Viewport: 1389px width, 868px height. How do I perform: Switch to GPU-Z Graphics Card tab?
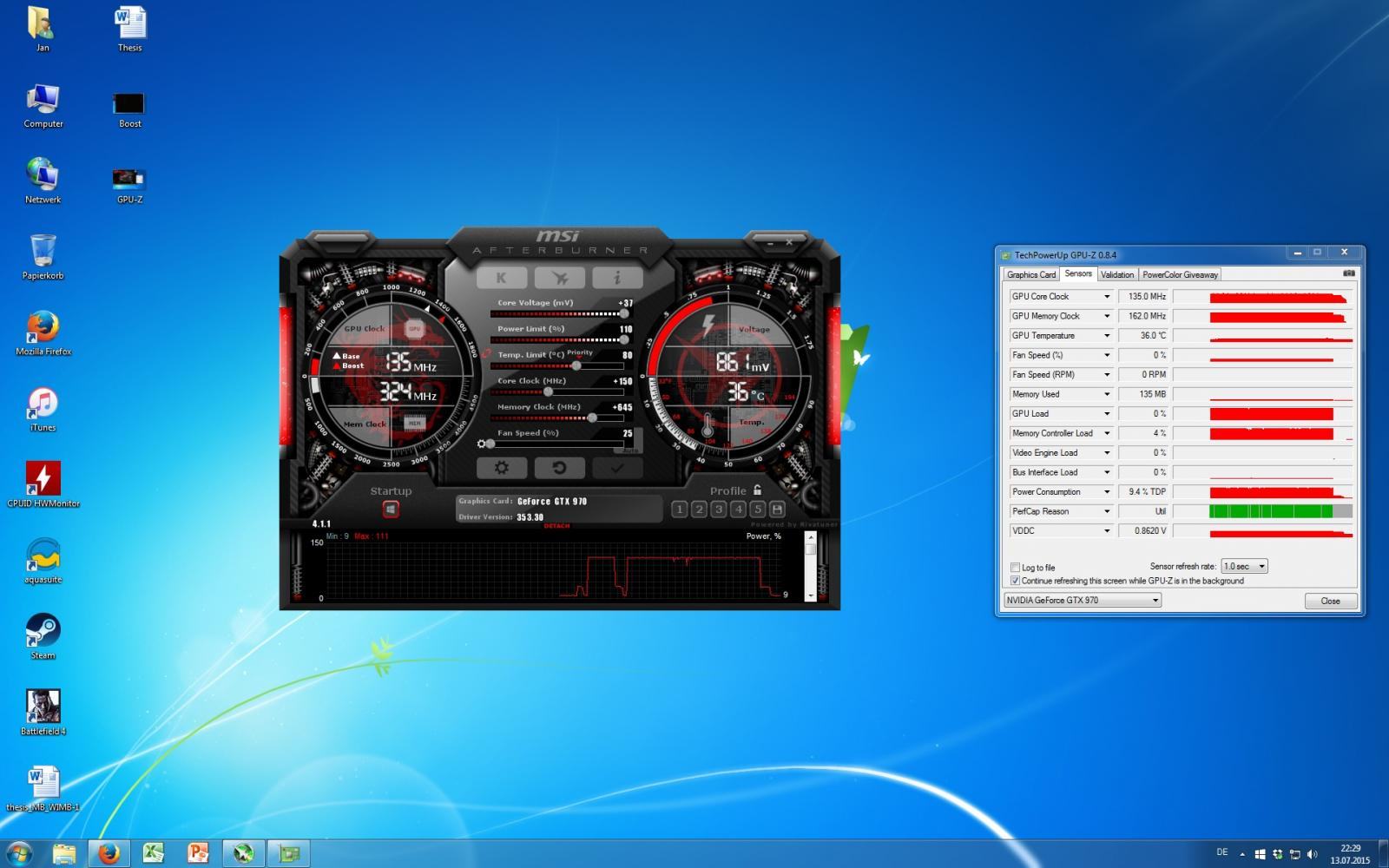coord(1031,274)
